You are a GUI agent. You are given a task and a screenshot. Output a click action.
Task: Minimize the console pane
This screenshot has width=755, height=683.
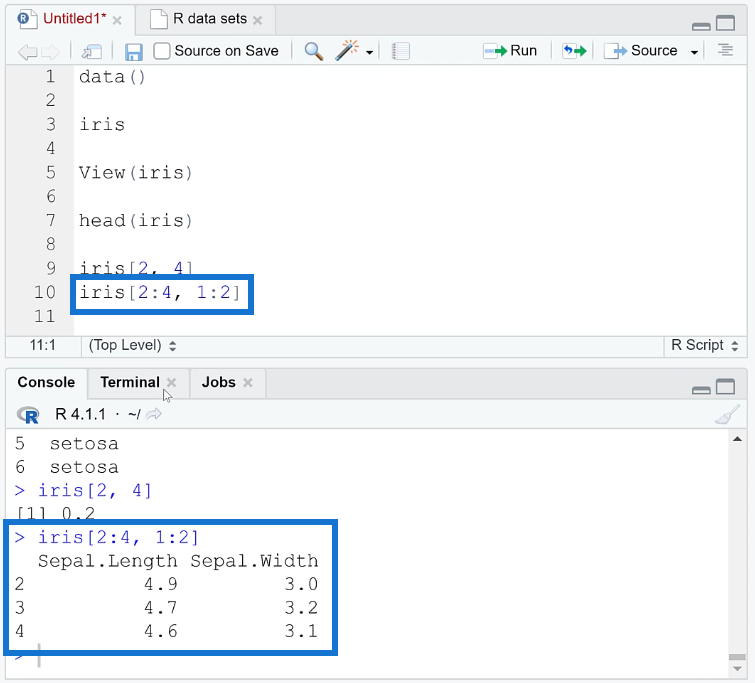(x=701, y=390)
